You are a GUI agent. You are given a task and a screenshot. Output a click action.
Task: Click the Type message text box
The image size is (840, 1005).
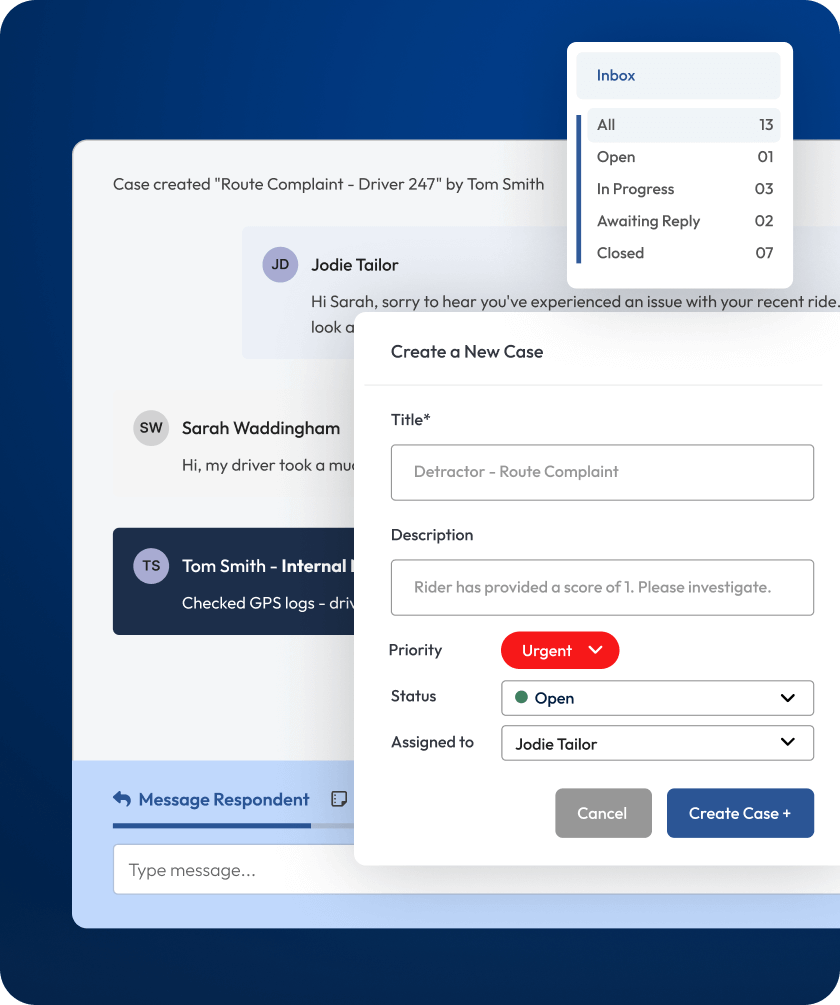tap(235, 870)
